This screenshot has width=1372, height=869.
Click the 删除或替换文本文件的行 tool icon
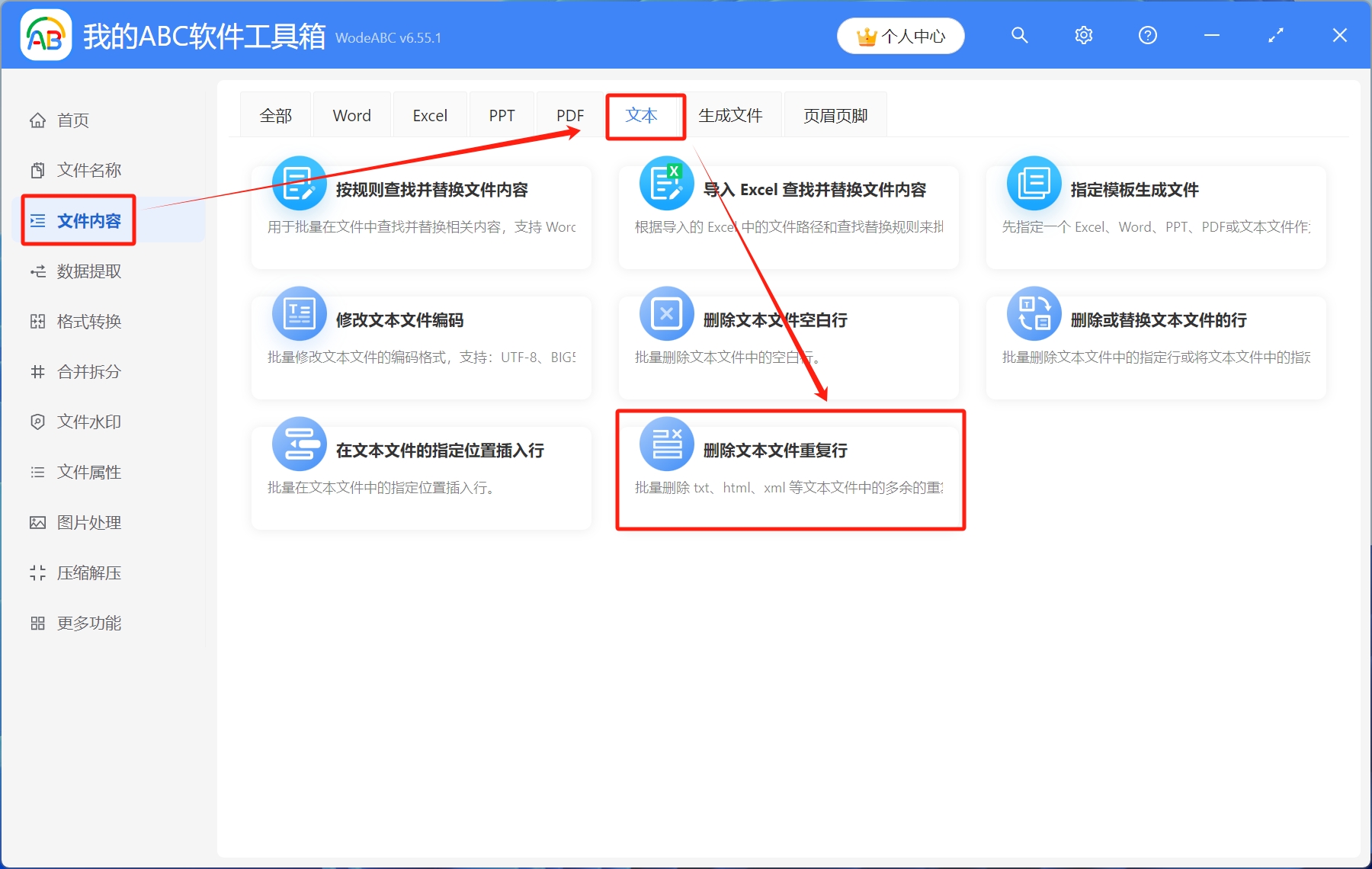click(1034, 314)
